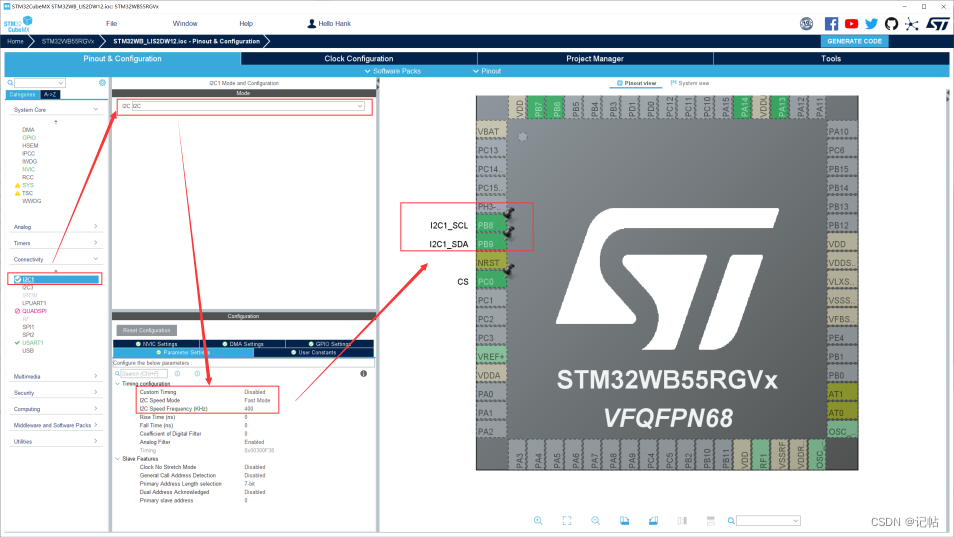Click the ST community network icon
The image size is (954, 537).
pos(911,24)
